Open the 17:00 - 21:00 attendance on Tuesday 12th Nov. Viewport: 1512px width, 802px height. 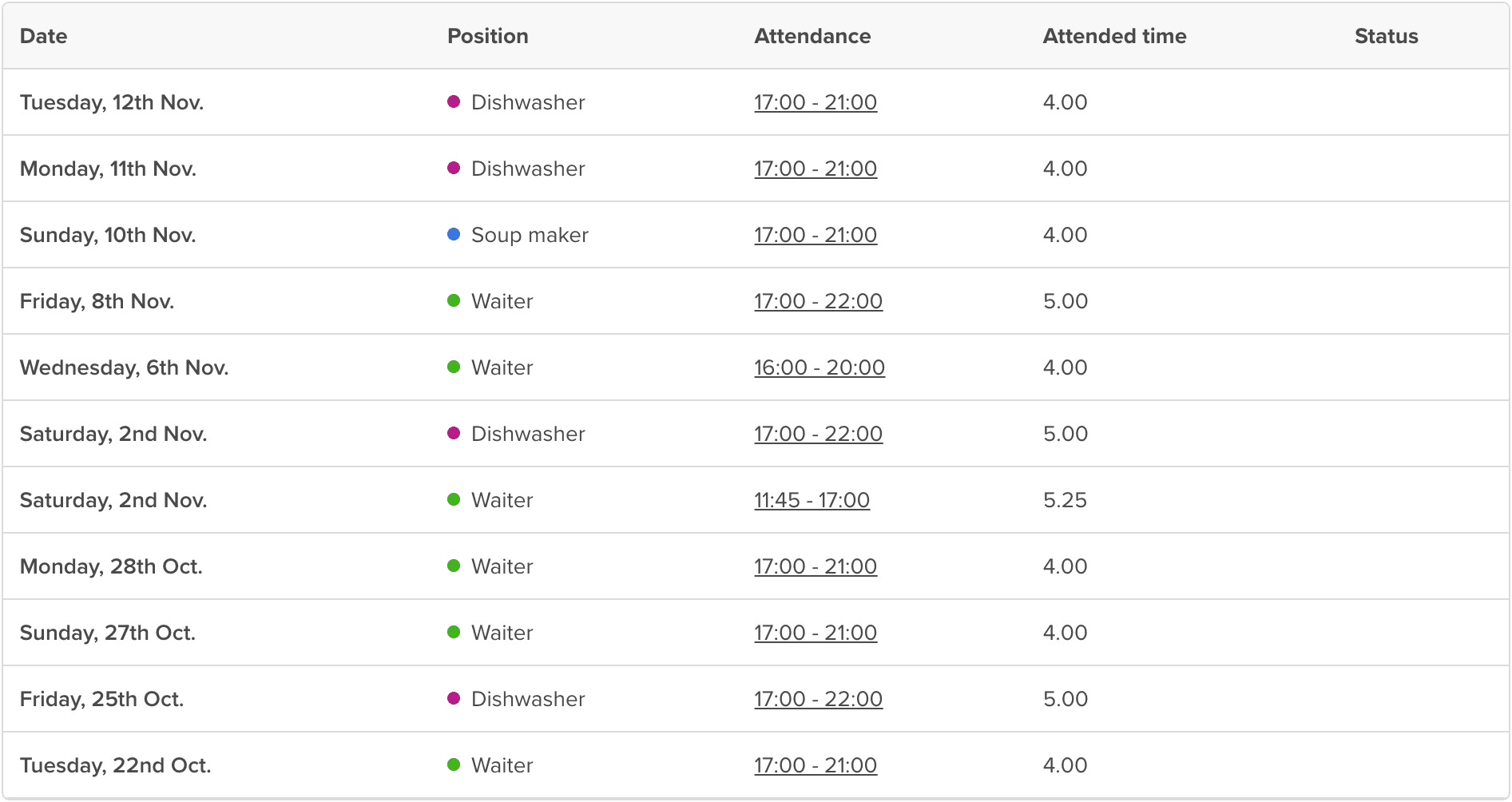816,102
